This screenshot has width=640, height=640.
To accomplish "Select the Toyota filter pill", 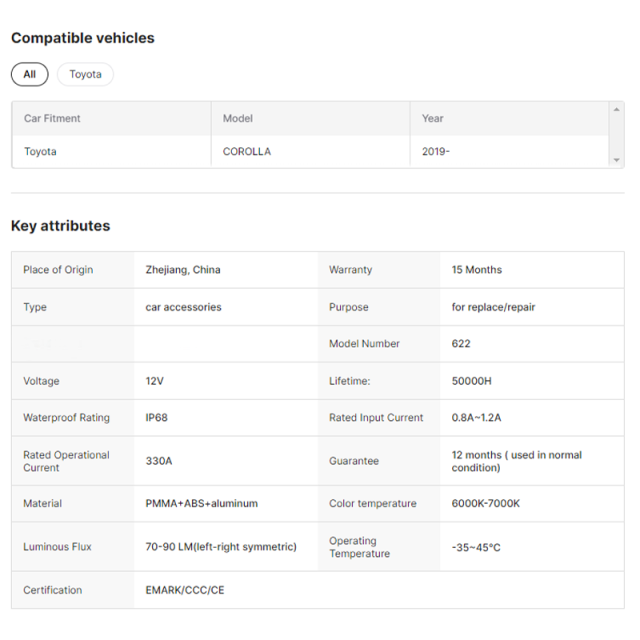I will coord(85,74).
